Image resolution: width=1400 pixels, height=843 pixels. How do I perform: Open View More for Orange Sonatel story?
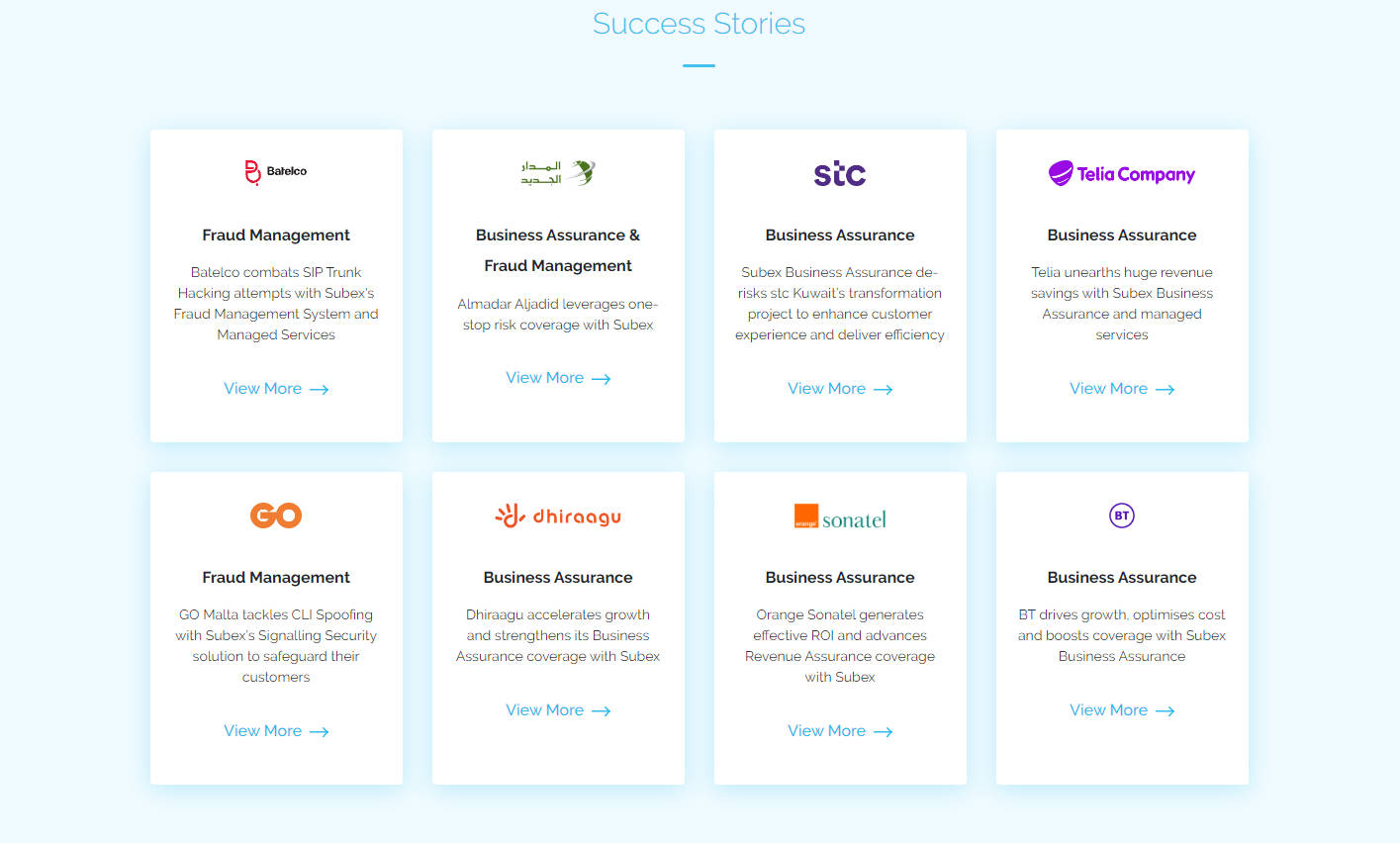click(x=840, y=731)
